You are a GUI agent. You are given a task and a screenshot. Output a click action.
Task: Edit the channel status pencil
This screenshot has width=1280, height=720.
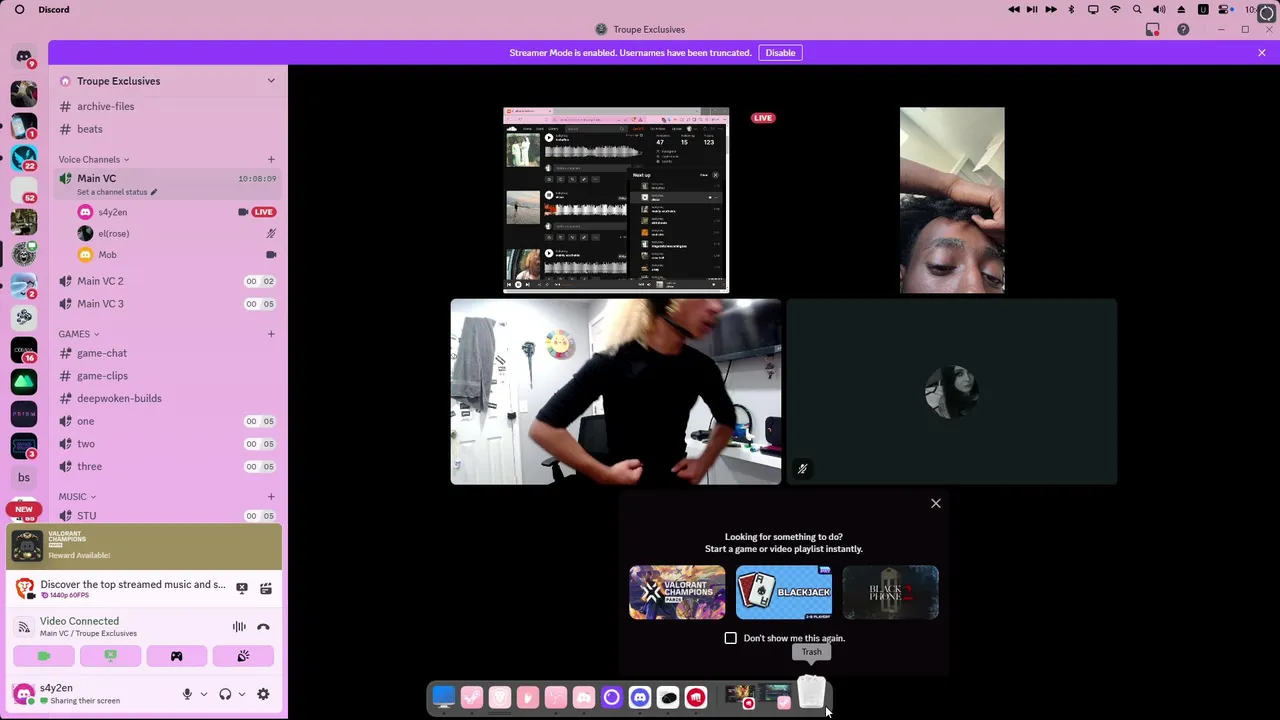[154, 192]
